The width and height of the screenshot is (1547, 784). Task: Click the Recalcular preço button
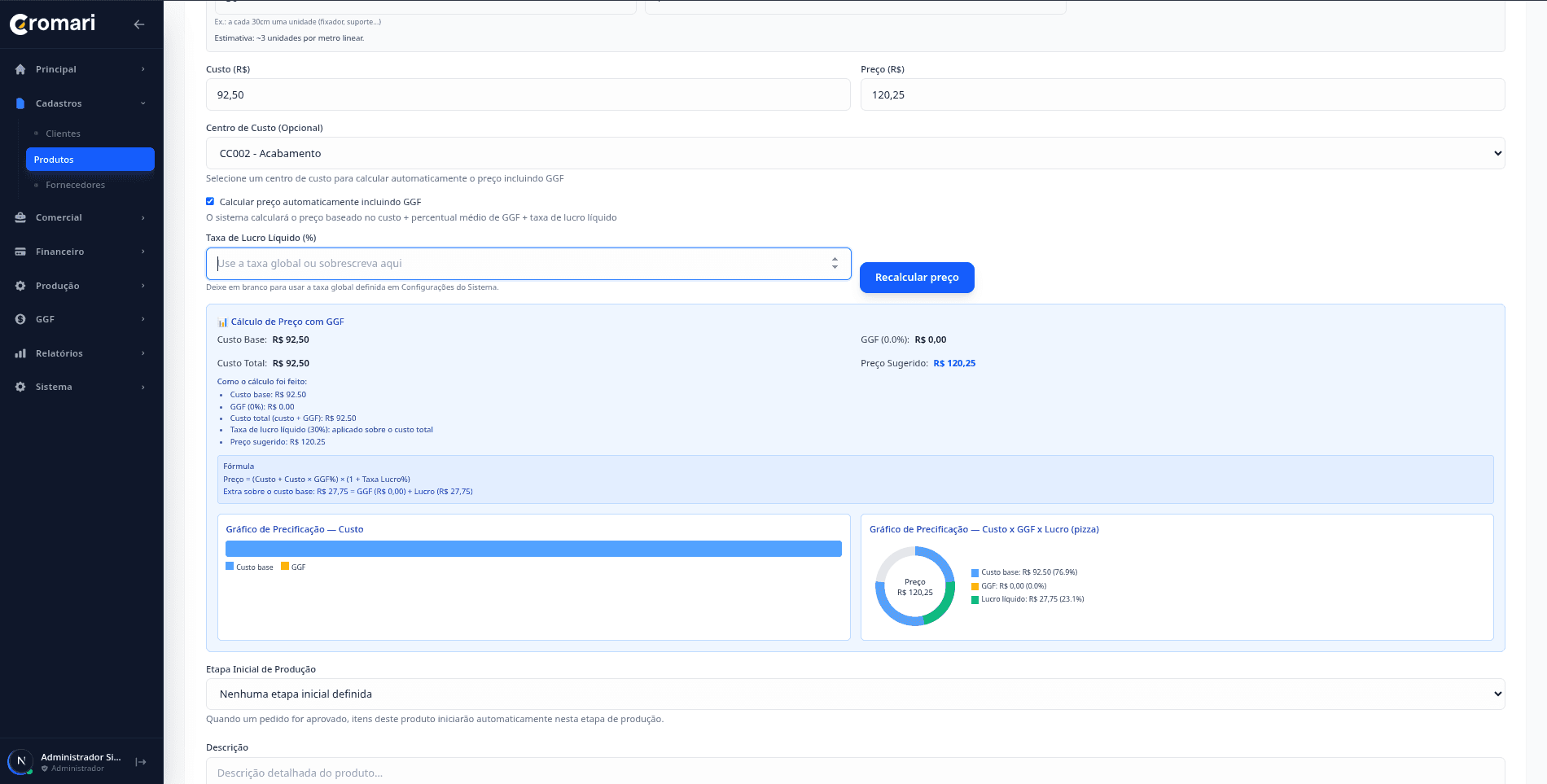917,278
